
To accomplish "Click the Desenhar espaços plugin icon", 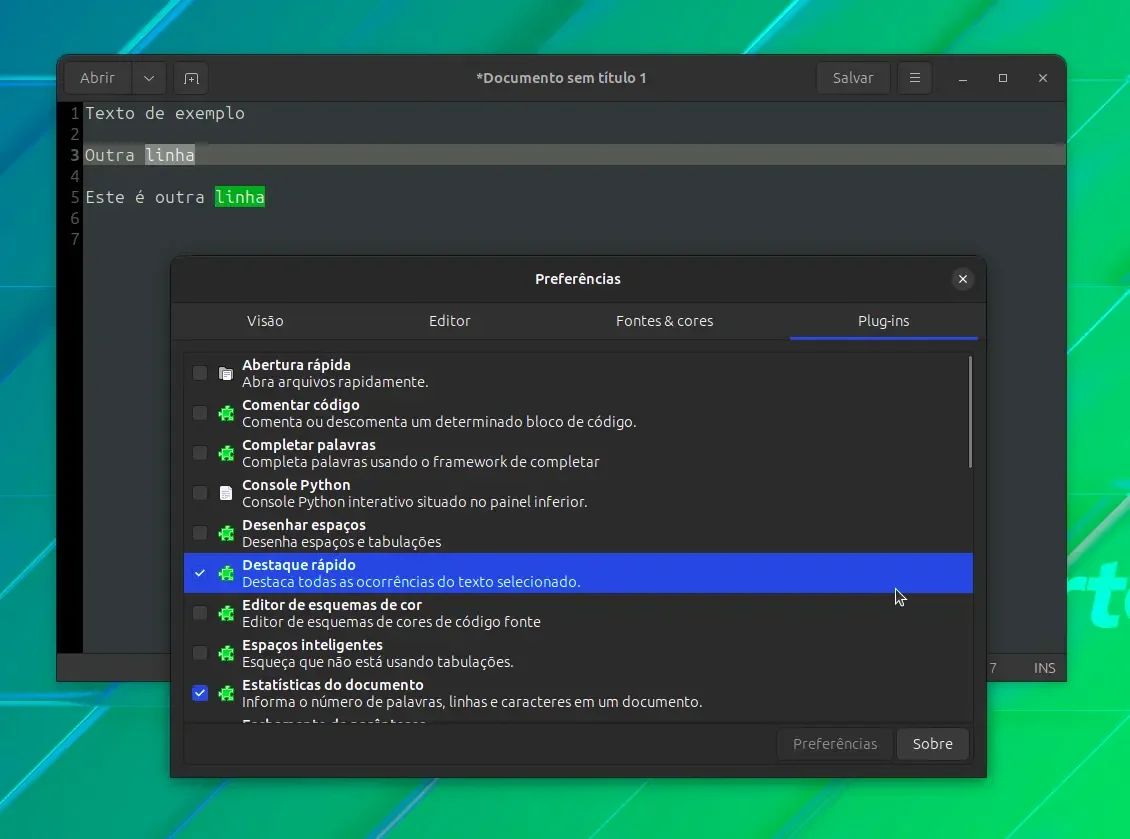I will [x=226, y=533].
